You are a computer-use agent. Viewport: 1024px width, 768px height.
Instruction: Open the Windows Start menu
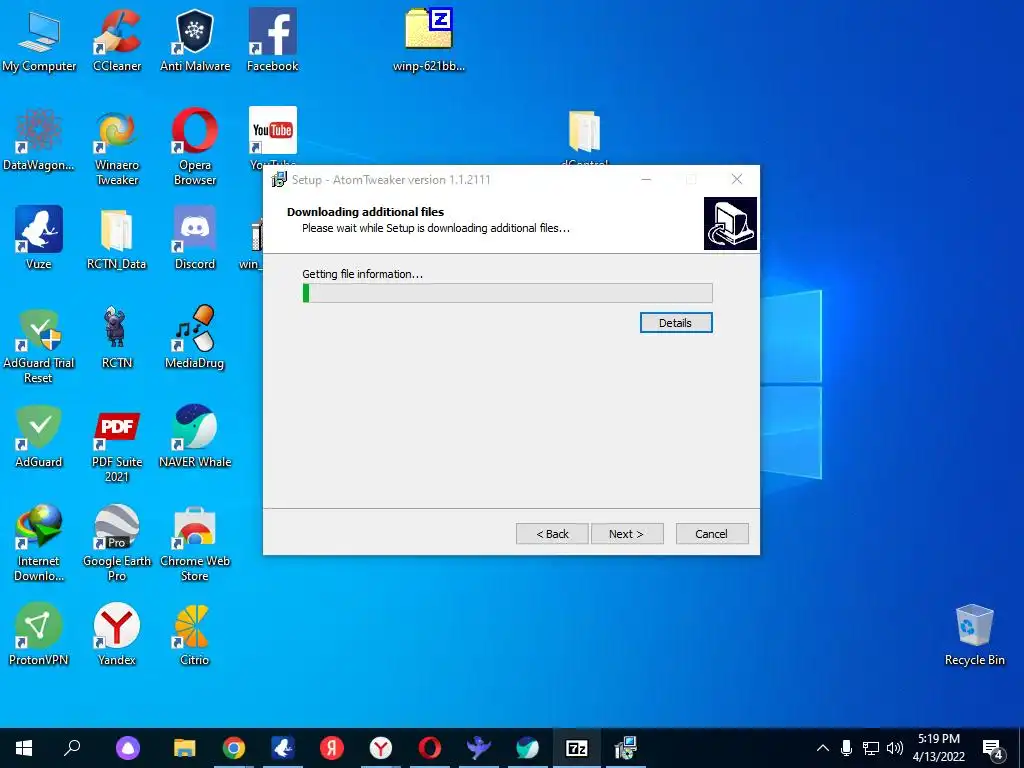click(x=24, y=748)
